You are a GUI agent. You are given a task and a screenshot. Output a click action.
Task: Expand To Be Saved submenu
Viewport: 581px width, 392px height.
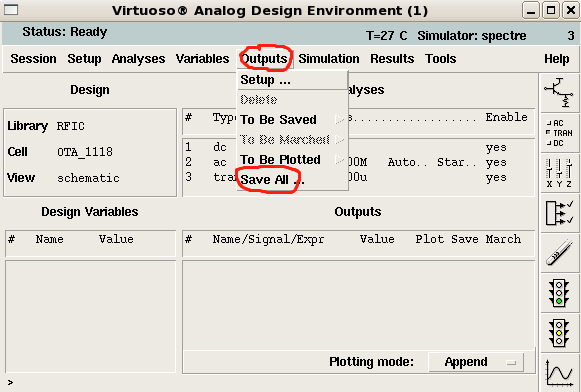click(x=292, y=120)
